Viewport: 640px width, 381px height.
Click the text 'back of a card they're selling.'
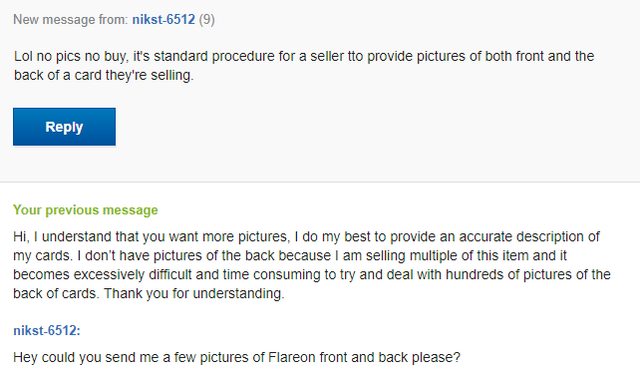[103, 75]
